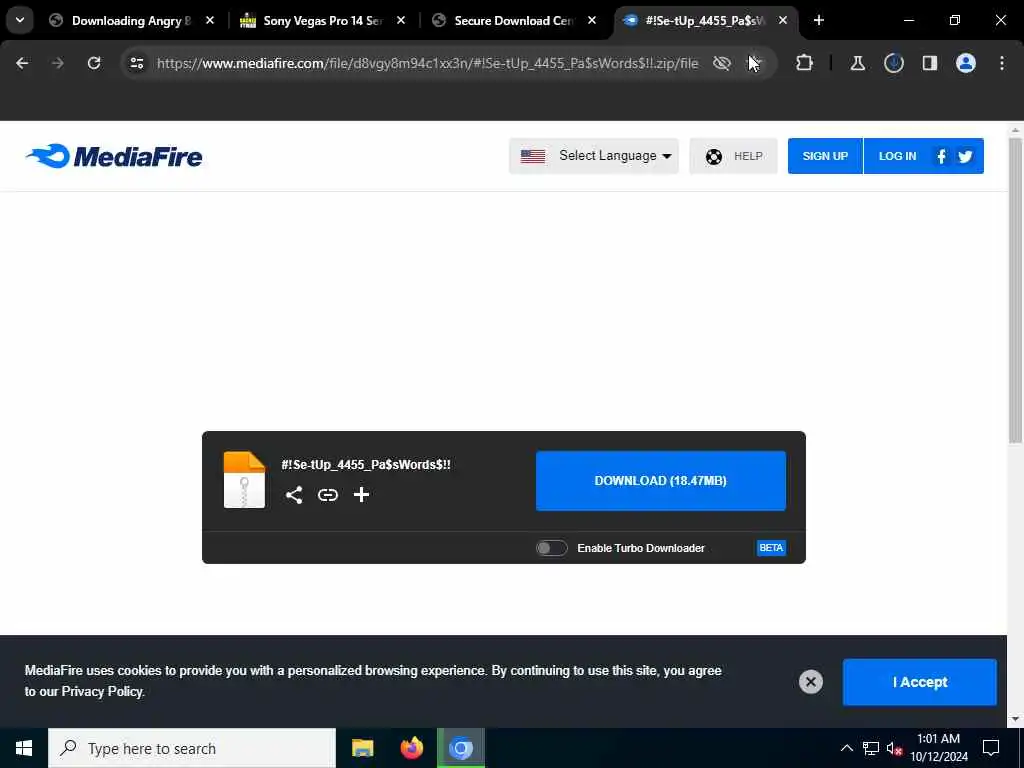The image size is (1024, 768).
Task: Open the share icon for the file
Action: [x=294, y=495]
